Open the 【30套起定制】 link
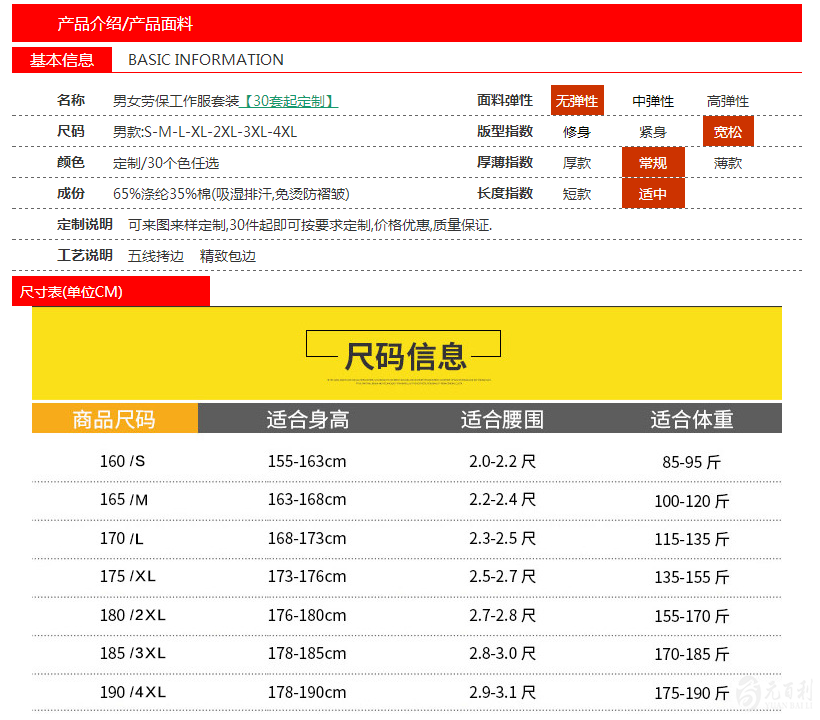820x720 pixels. 289,101
